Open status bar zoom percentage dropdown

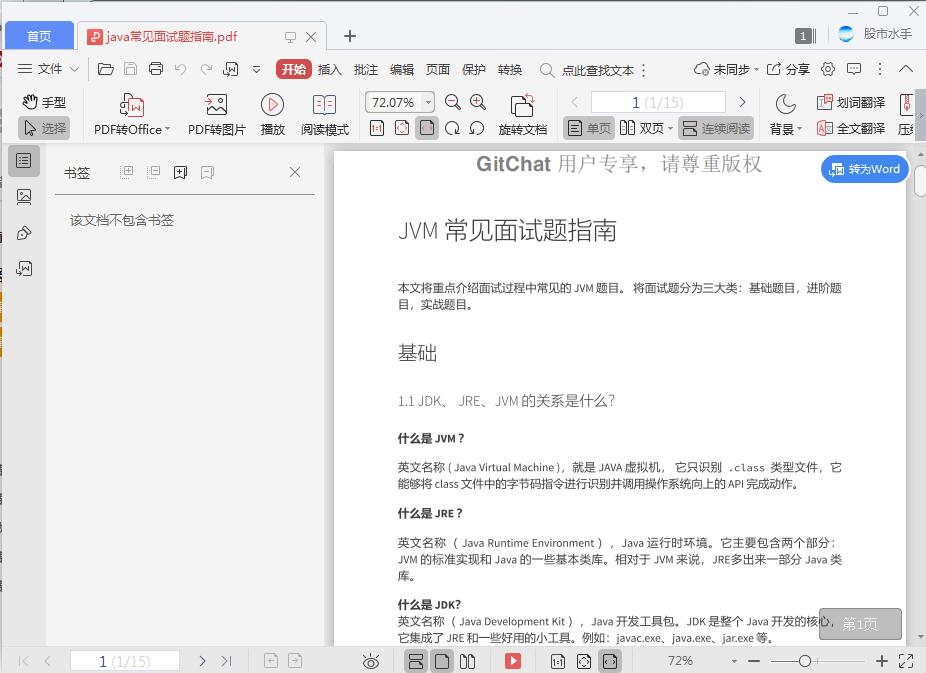pyautogui.click(x=734, y=661)
